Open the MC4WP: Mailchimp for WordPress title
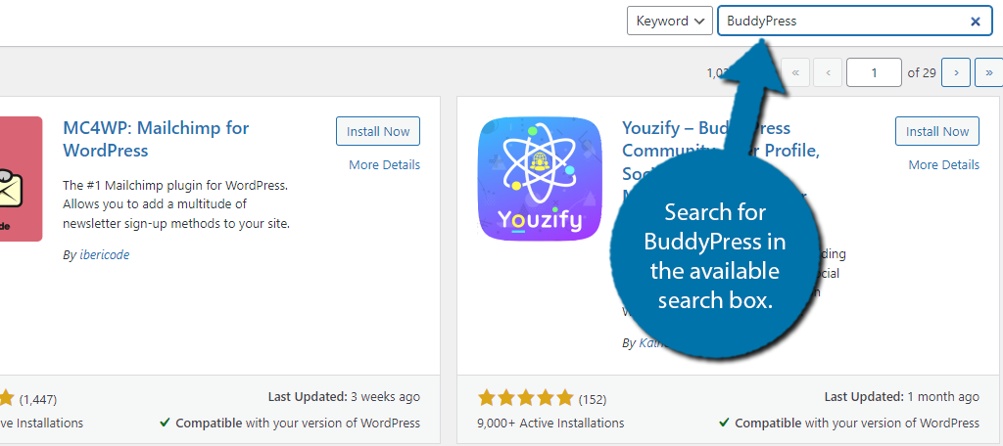Screen dimensions: 1003x446 click(156, 139)
